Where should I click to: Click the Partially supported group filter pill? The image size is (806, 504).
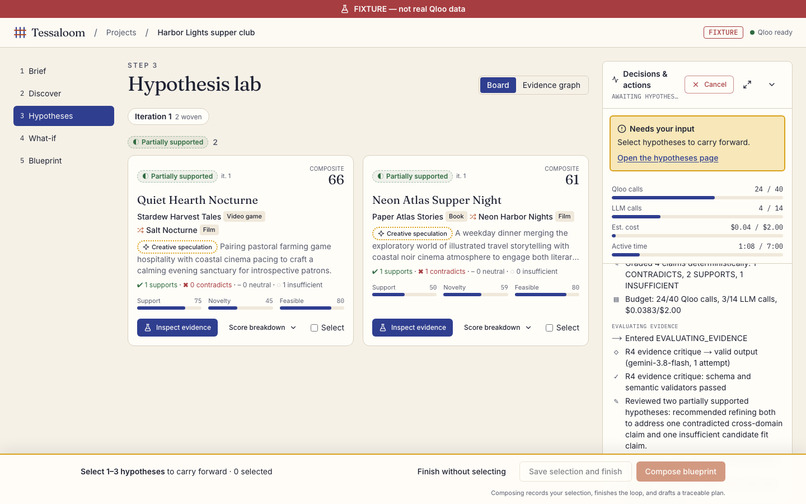168,142
